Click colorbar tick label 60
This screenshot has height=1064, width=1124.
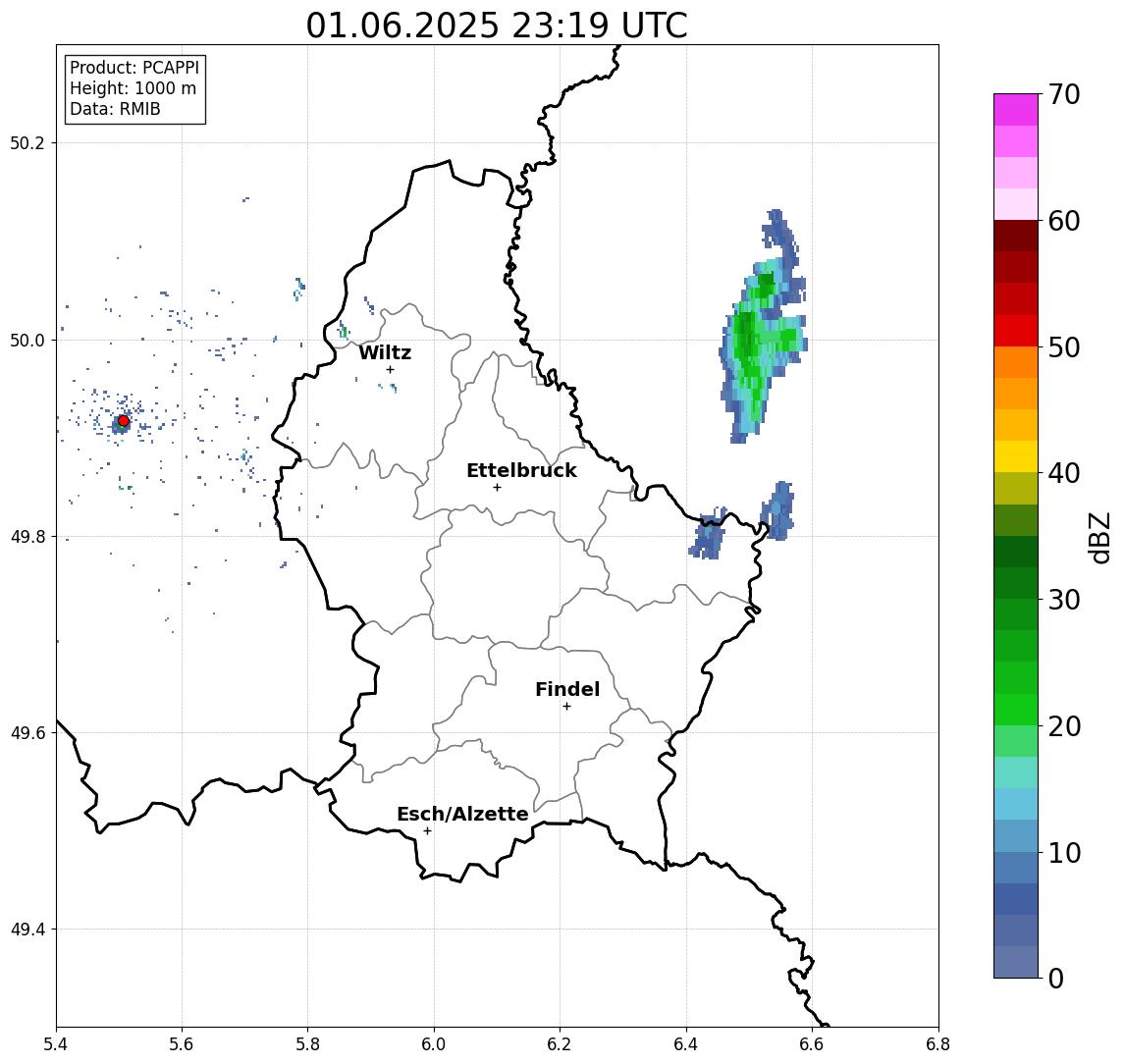[x=1064, y=221]
